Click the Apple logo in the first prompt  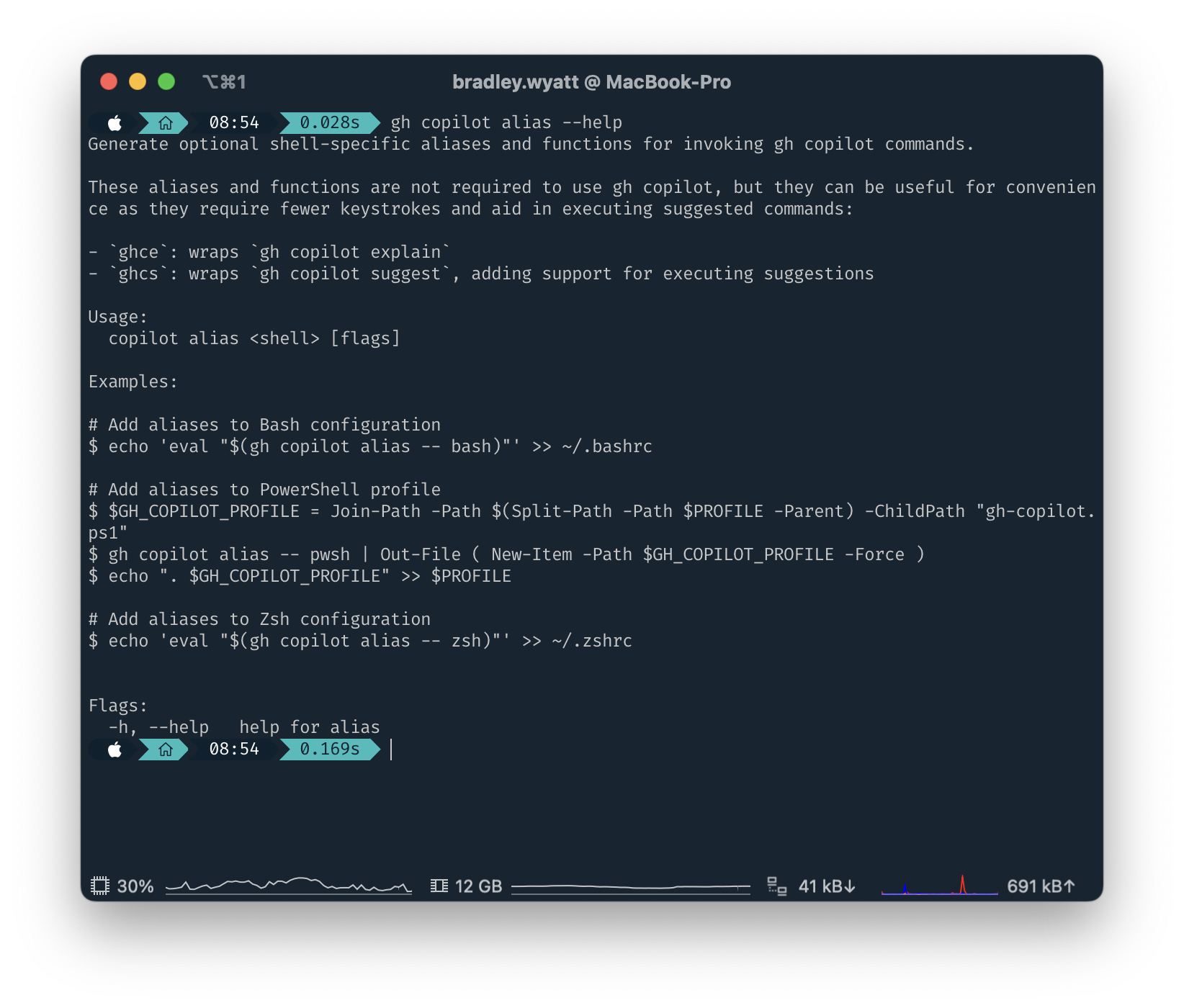click(x=115, y=122)
